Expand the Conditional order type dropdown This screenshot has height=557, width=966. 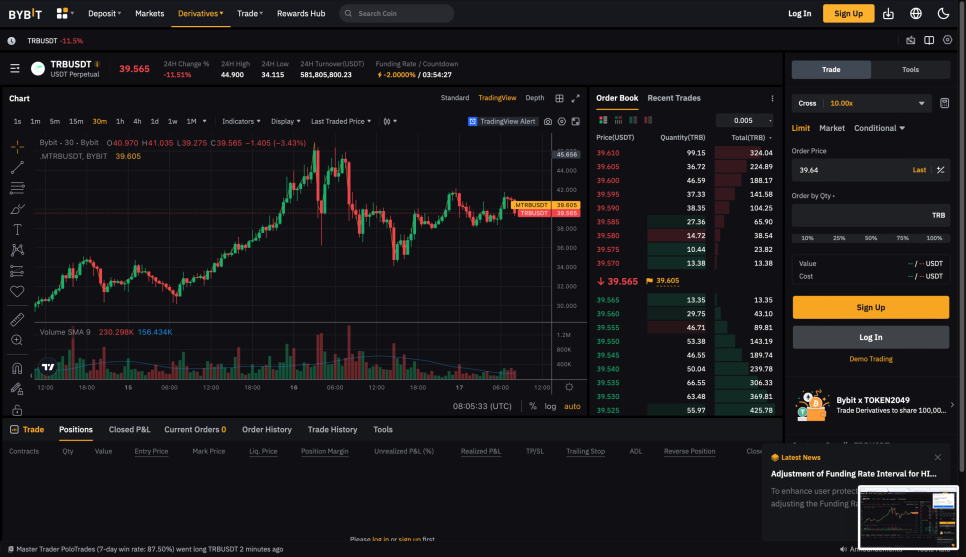pos(879,128)
